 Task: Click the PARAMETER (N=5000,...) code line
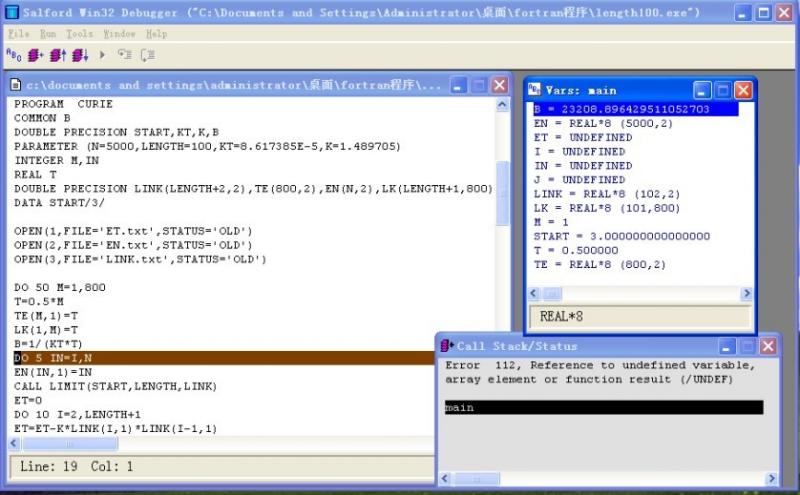tap(207, 146)
